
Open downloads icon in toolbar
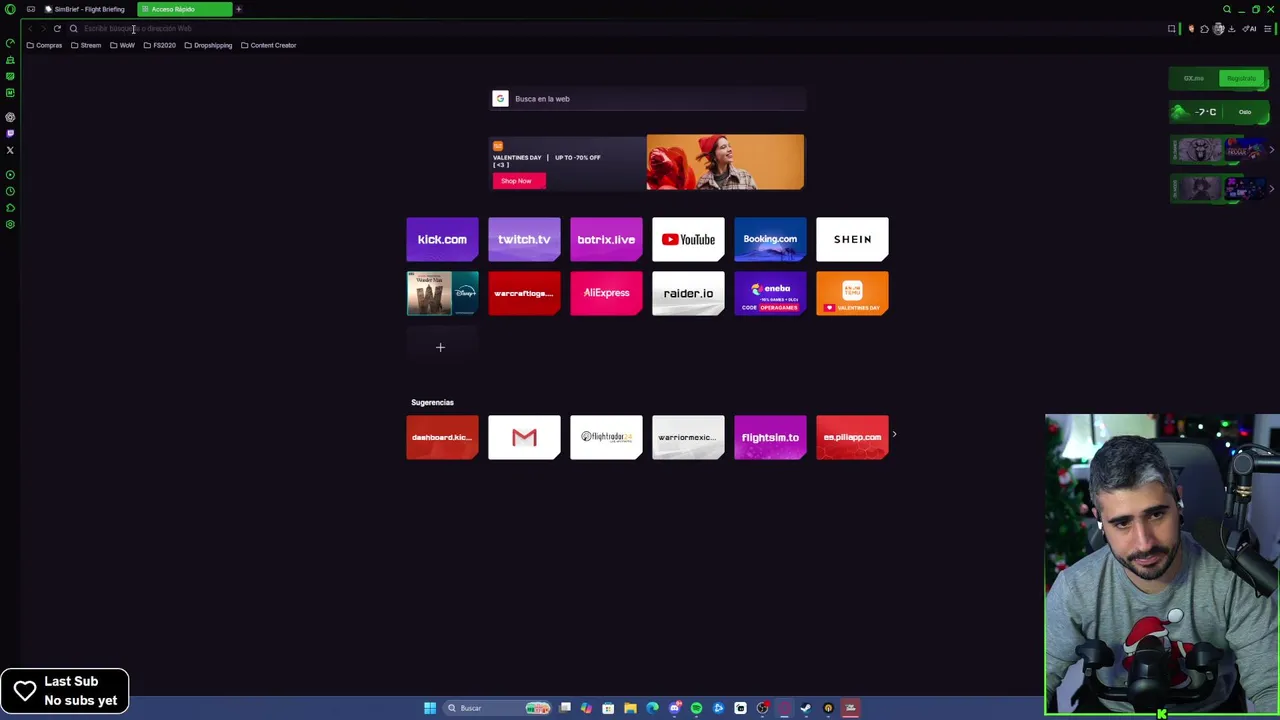(1232, 29)
